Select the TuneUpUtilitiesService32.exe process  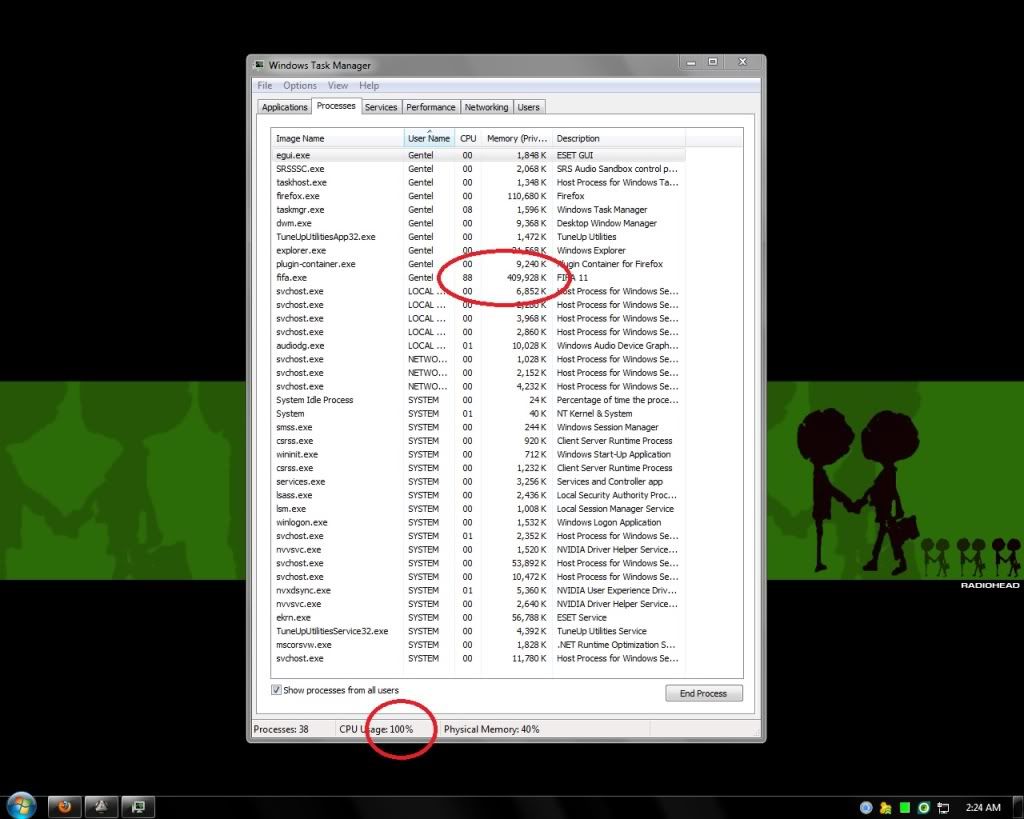pos(479,631)
